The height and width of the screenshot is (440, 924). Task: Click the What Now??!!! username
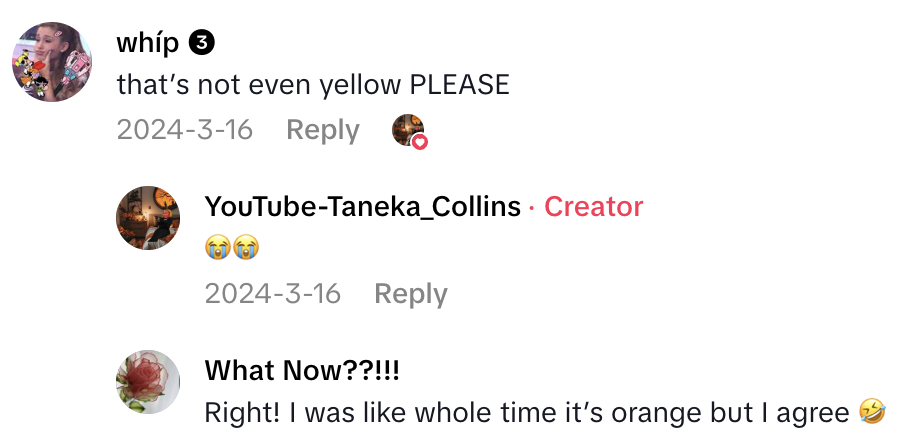click(302, 370)
